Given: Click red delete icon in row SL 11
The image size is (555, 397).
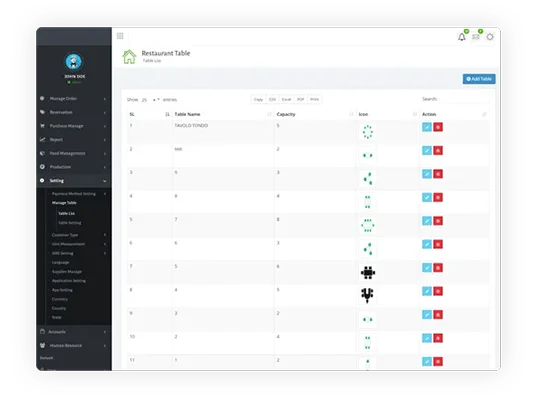Looking at the screenshot, I should point(438,361).
